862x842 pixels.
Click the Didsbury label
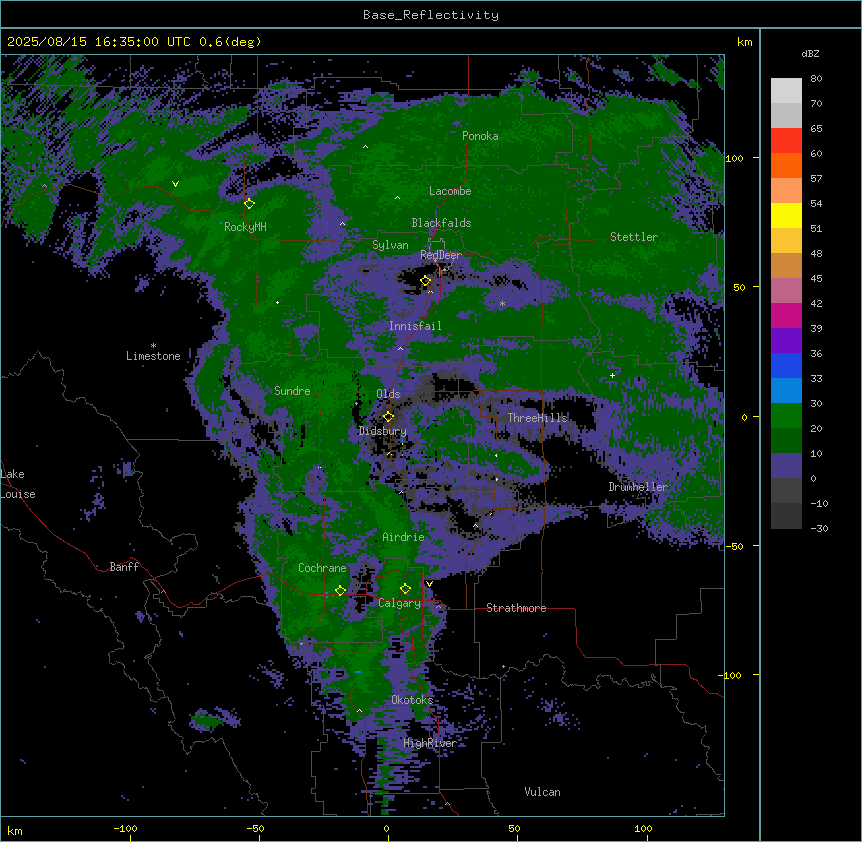click(x=383, y=431)
